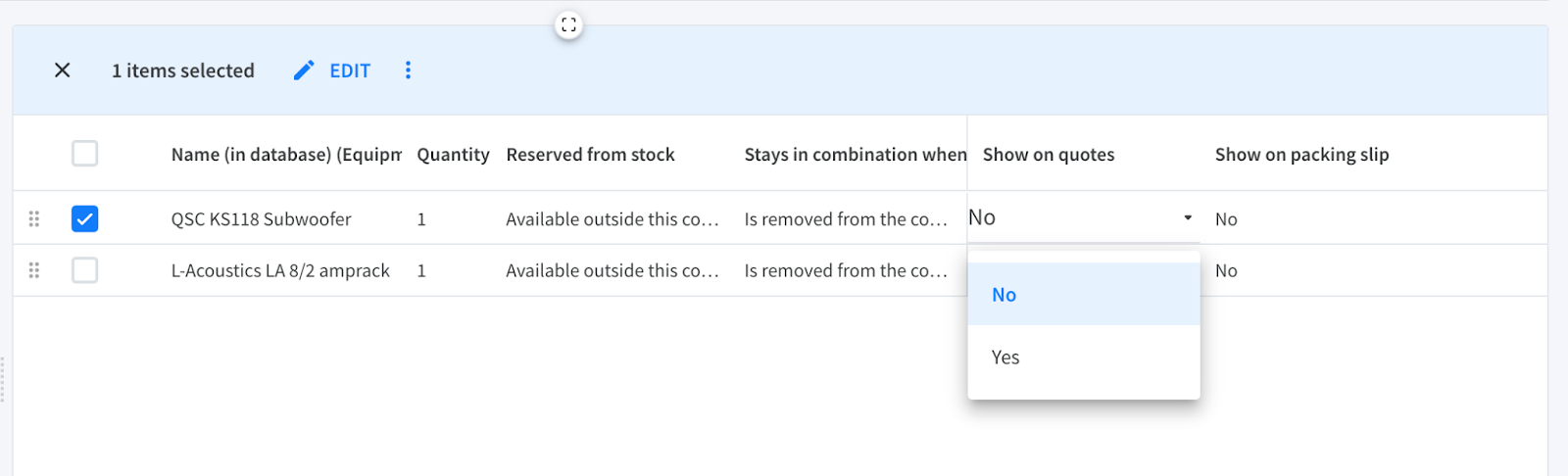Viewport: 1568px width, 476px height.
Task: Uncheck the QSC KS118 Subwoofer checkbox
Action: [85, 218]
